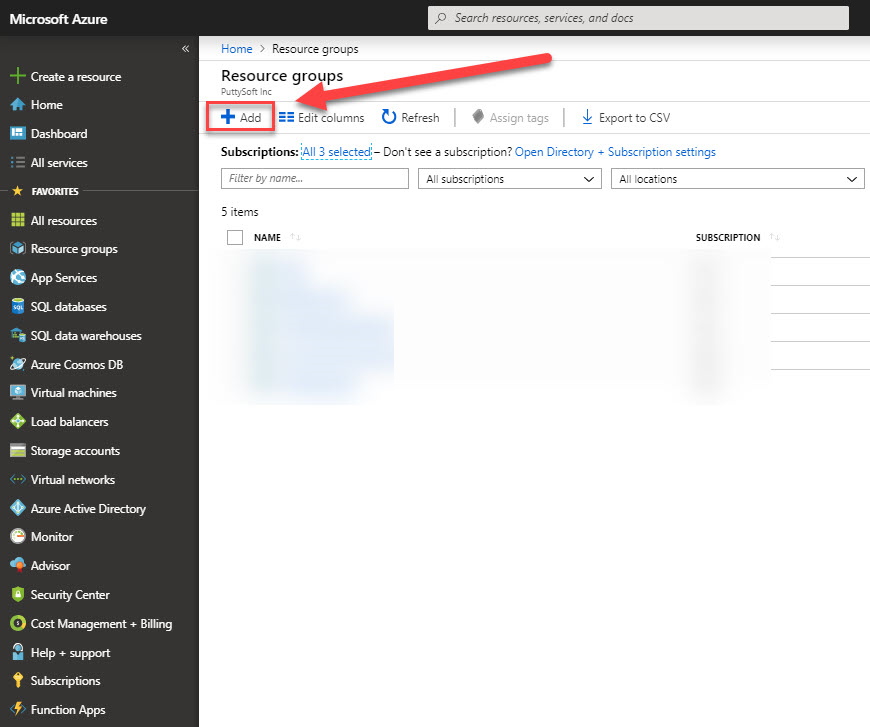Open the Function Apps lightning icon
Screen dimensions: 870x727
(18, 709)
